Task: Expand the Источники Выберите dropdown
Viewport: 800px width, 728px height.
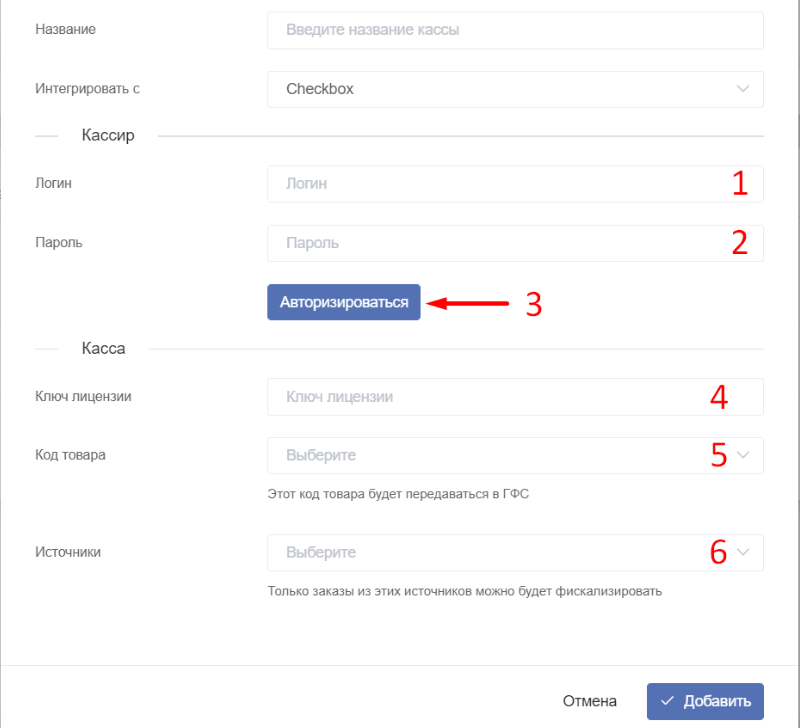Action: (x=515, y=553)
